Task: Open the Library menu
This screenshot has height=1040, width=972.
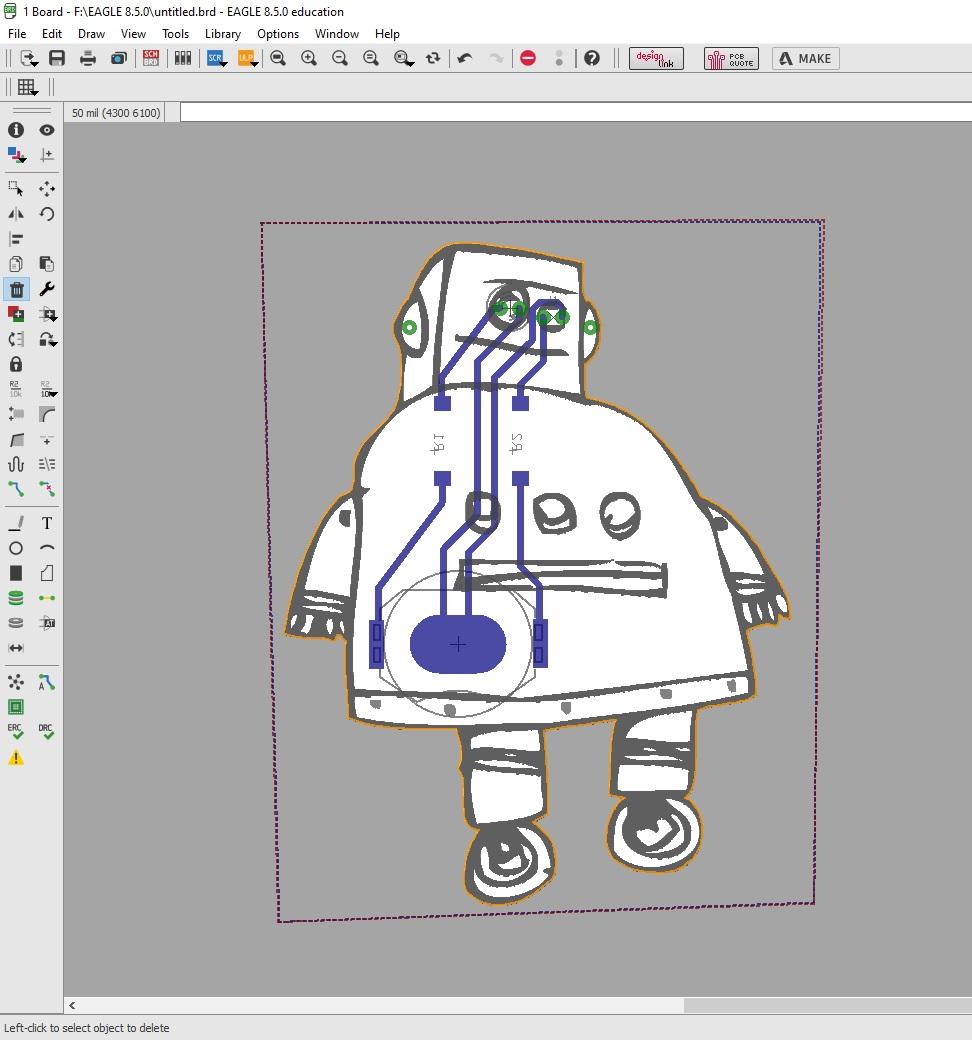Action: click(x=222, y=34)
